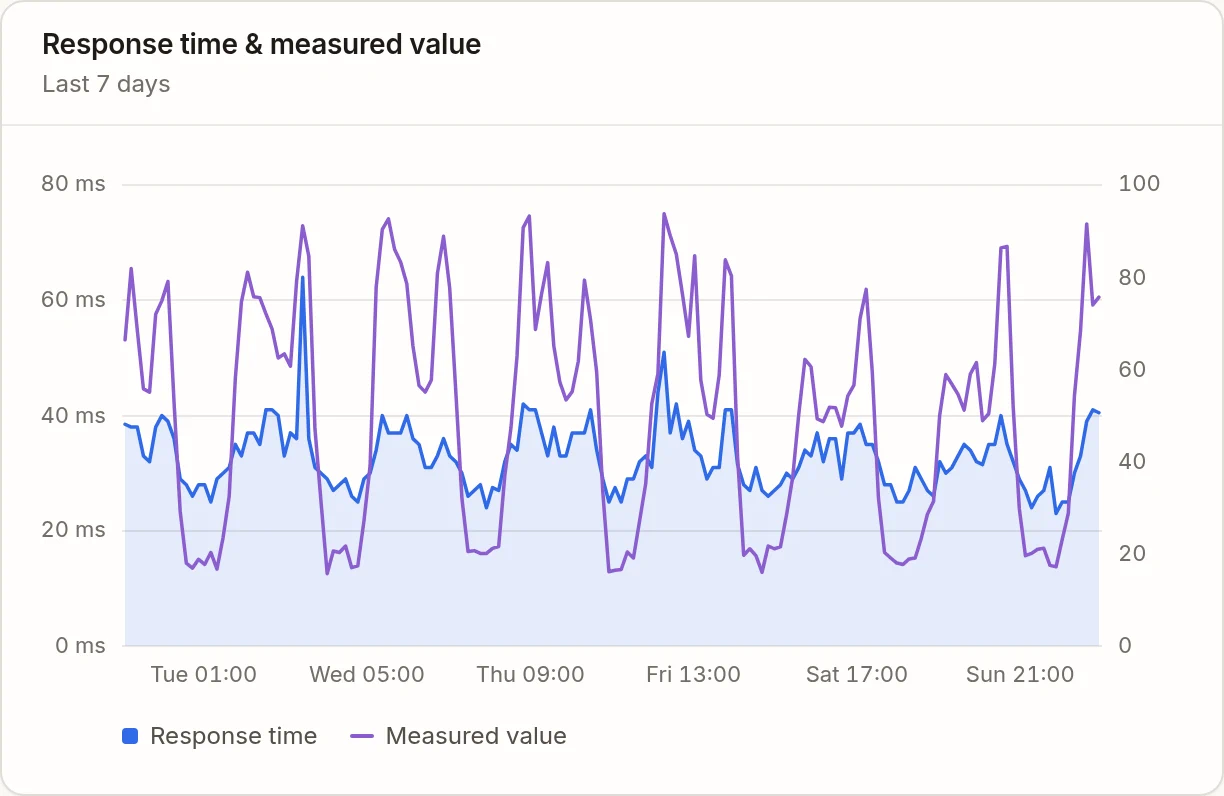1224x796 pixels.
Task: Click the chart title 'Response time & measured value'
Action: click(x=262, y=45)
